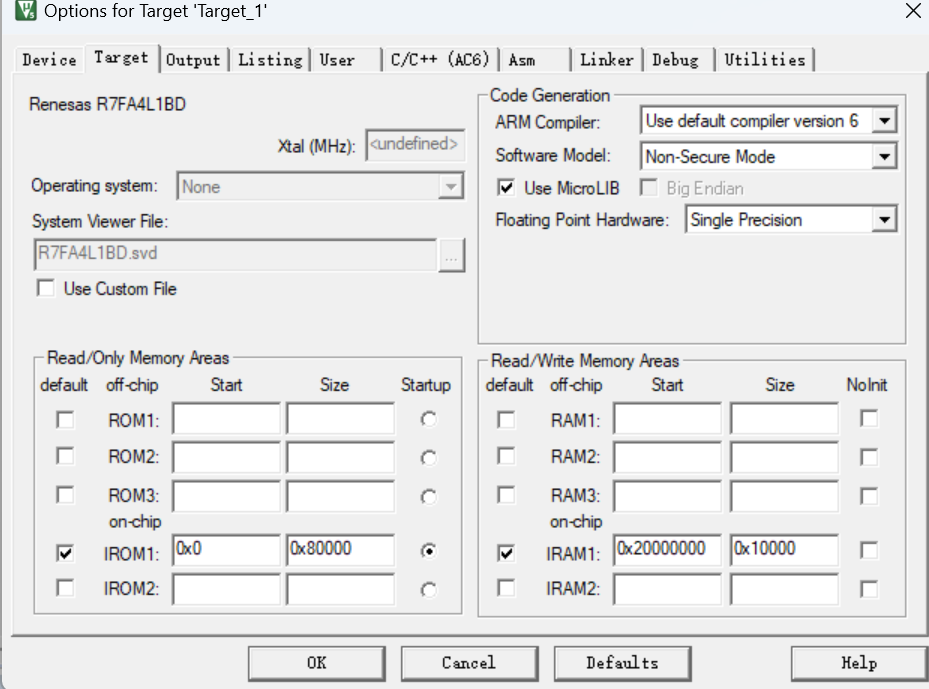Browse for System Viewer File
929x689 pixels.
point(451,255)
